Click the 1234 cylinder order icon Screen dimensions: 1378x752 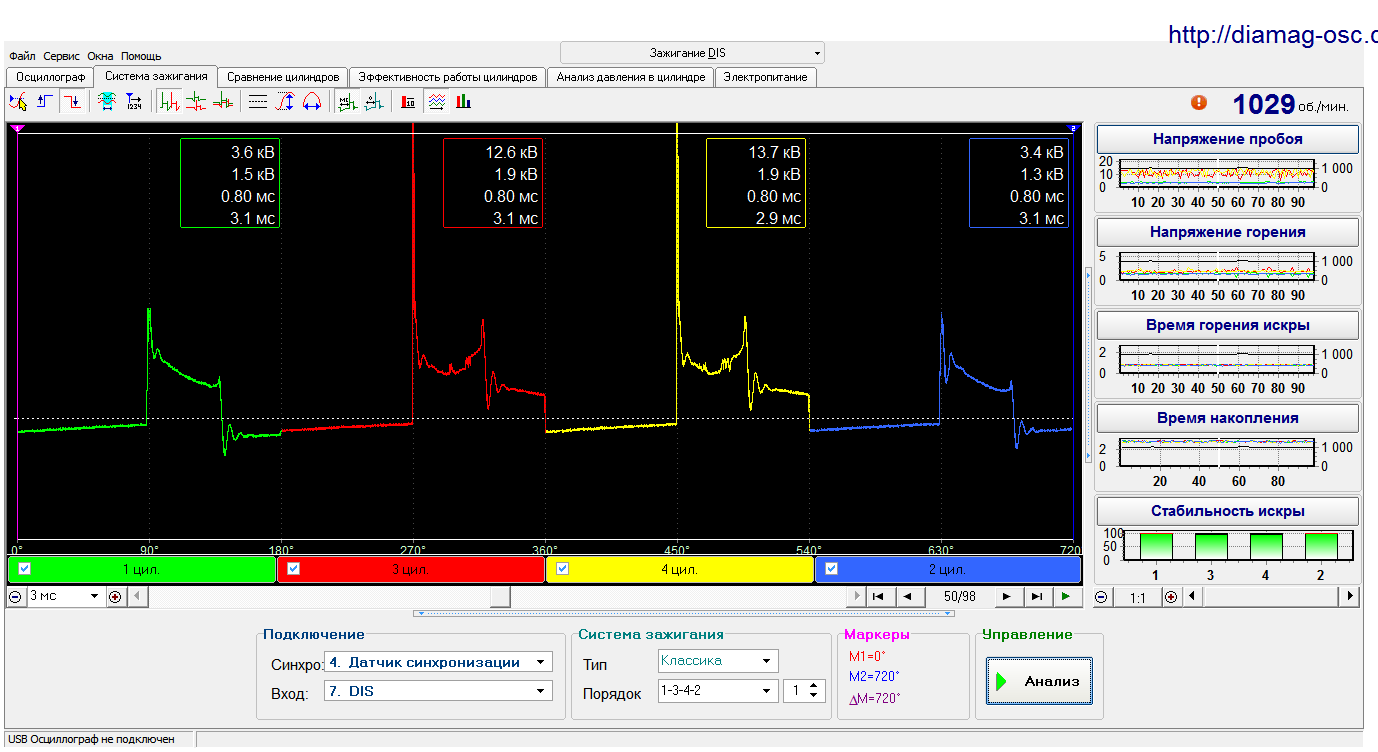click(x=134, y=101)
